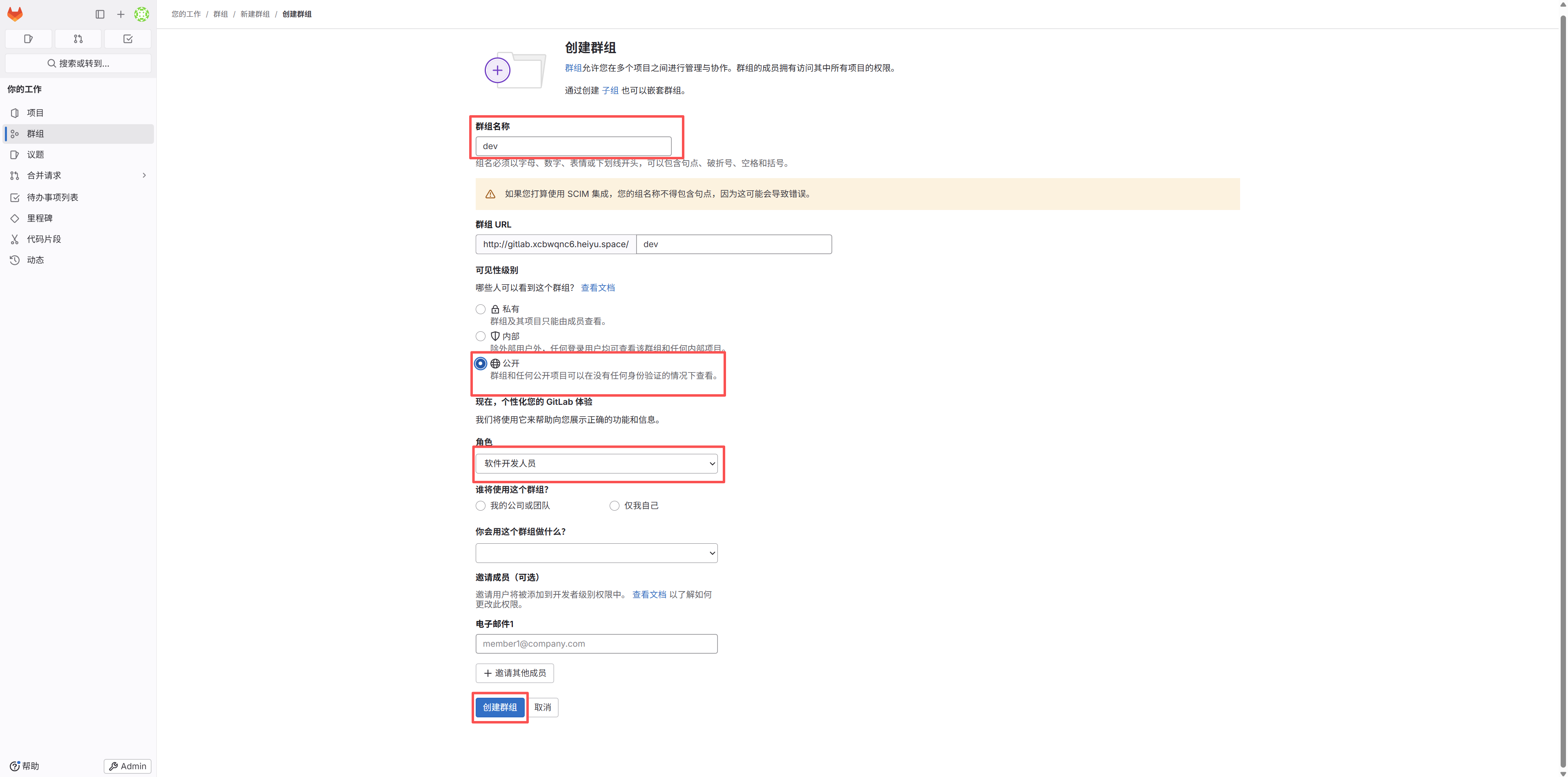Choose 我的公司或团队 radio option
Viewport: 1568px width, 777px height.
481,506
